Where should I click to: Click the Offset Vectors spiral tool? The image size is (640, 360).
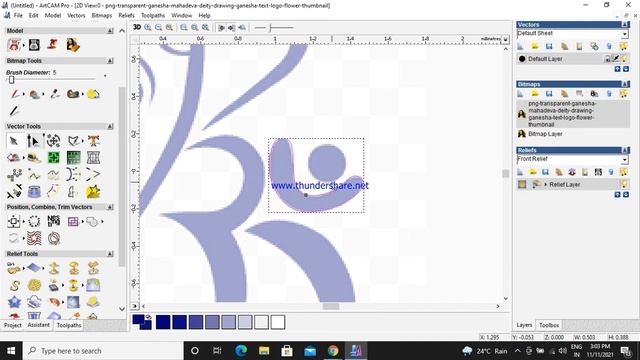(53, 238)
